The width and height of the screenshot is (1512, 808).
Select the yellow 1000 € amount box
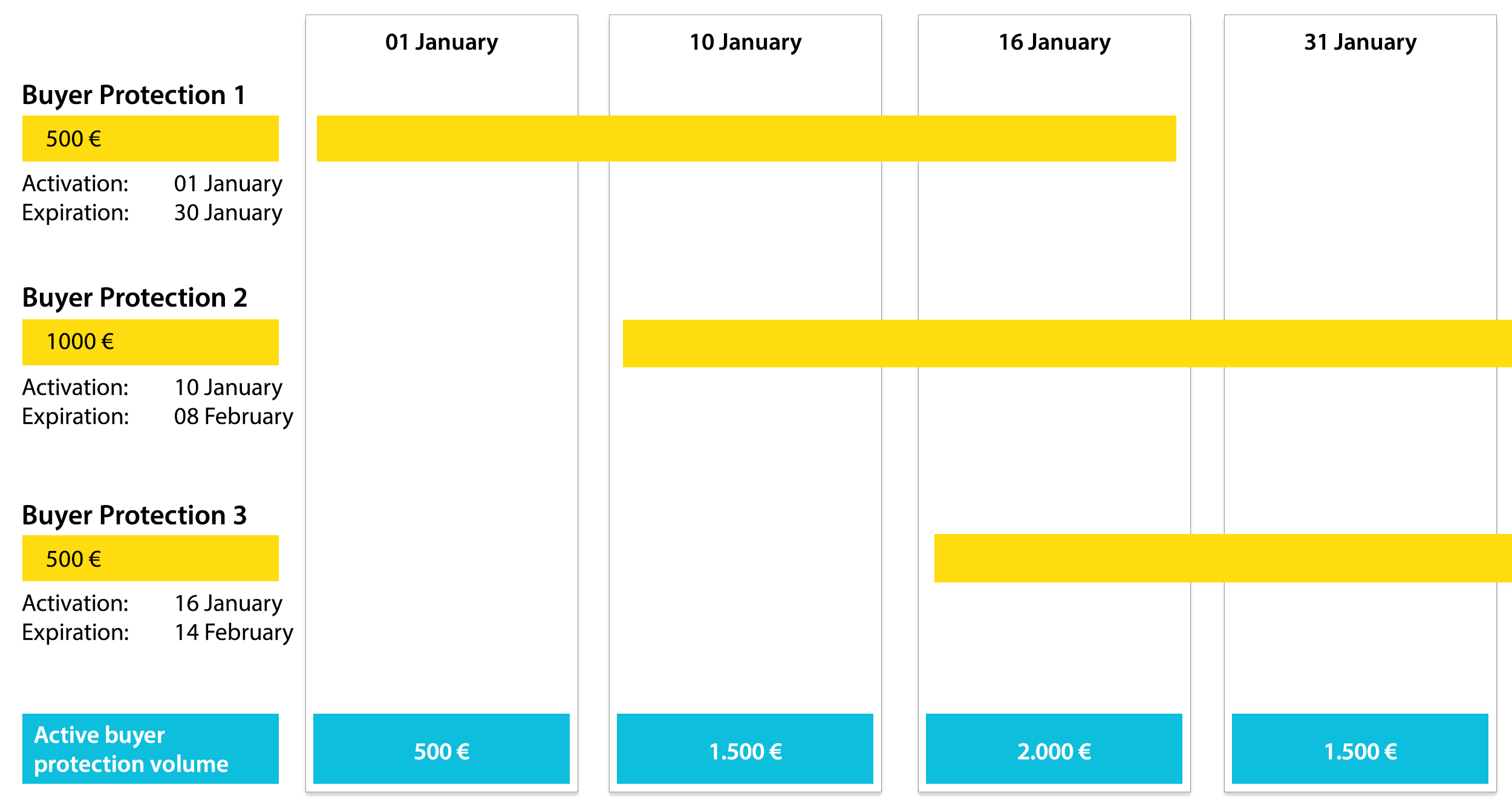click(x=151, y=342)
